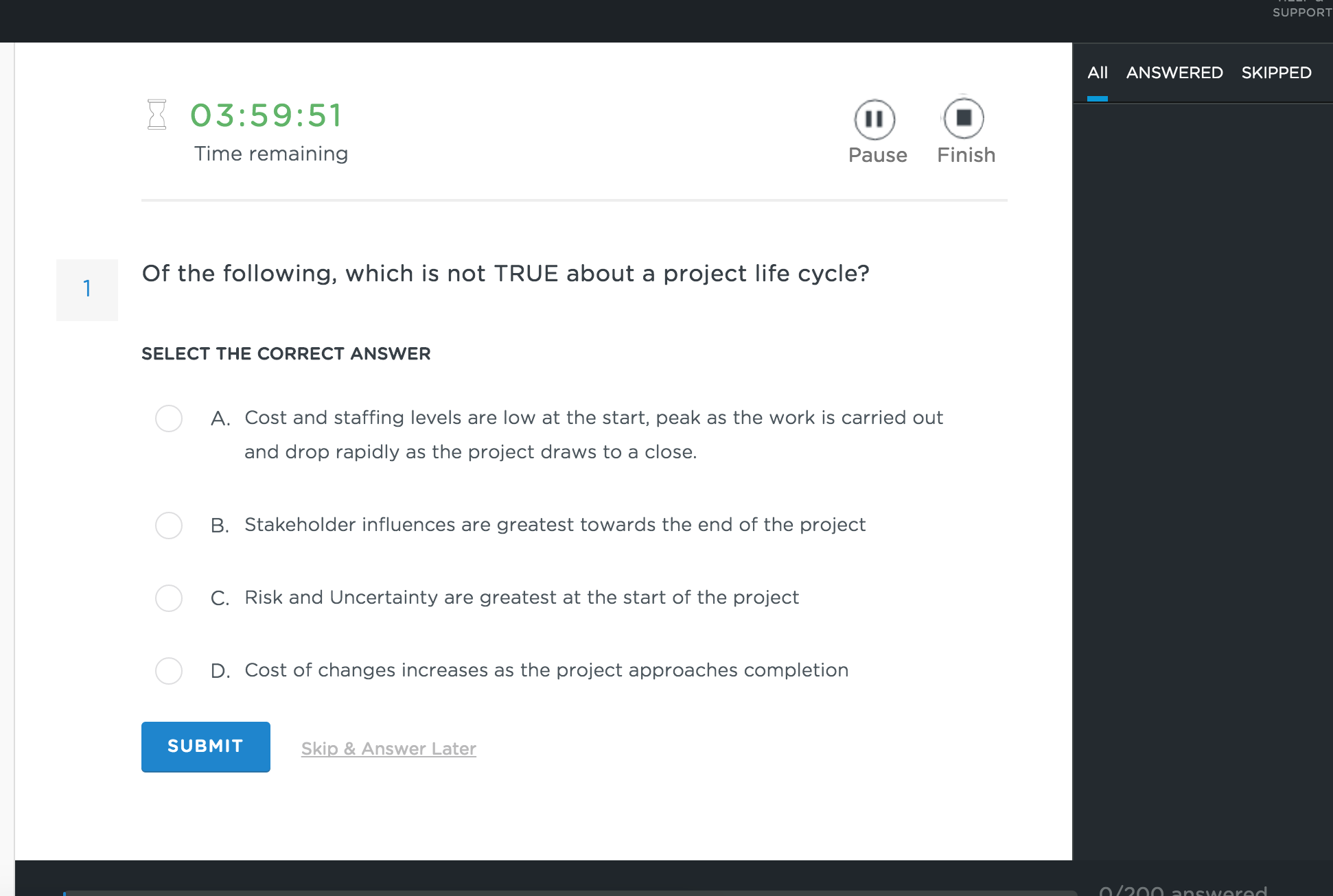Screen dimensions: 1333x896
Task: Open Help & Support in header
Action: coord(1302,9)
